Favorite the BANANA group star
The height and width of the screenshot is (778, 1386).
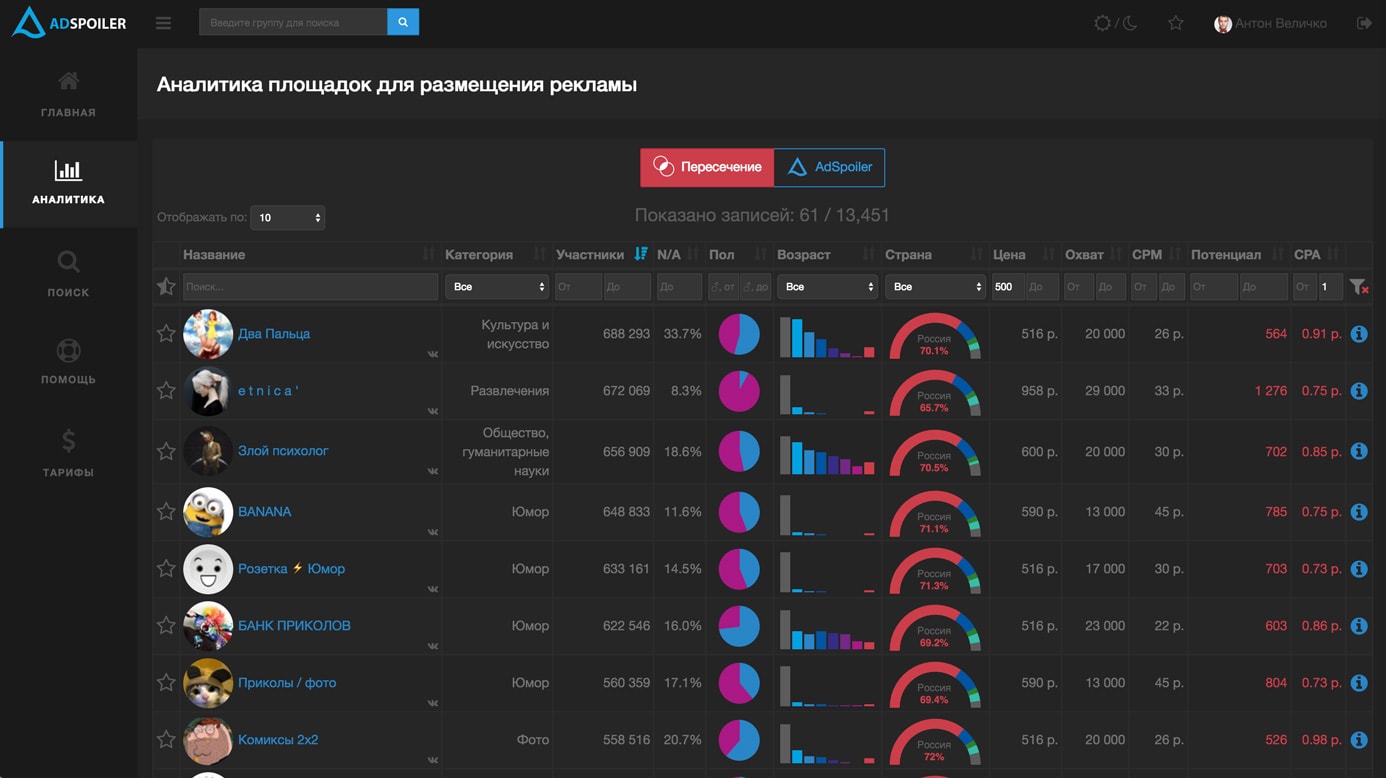pos(166,512)
